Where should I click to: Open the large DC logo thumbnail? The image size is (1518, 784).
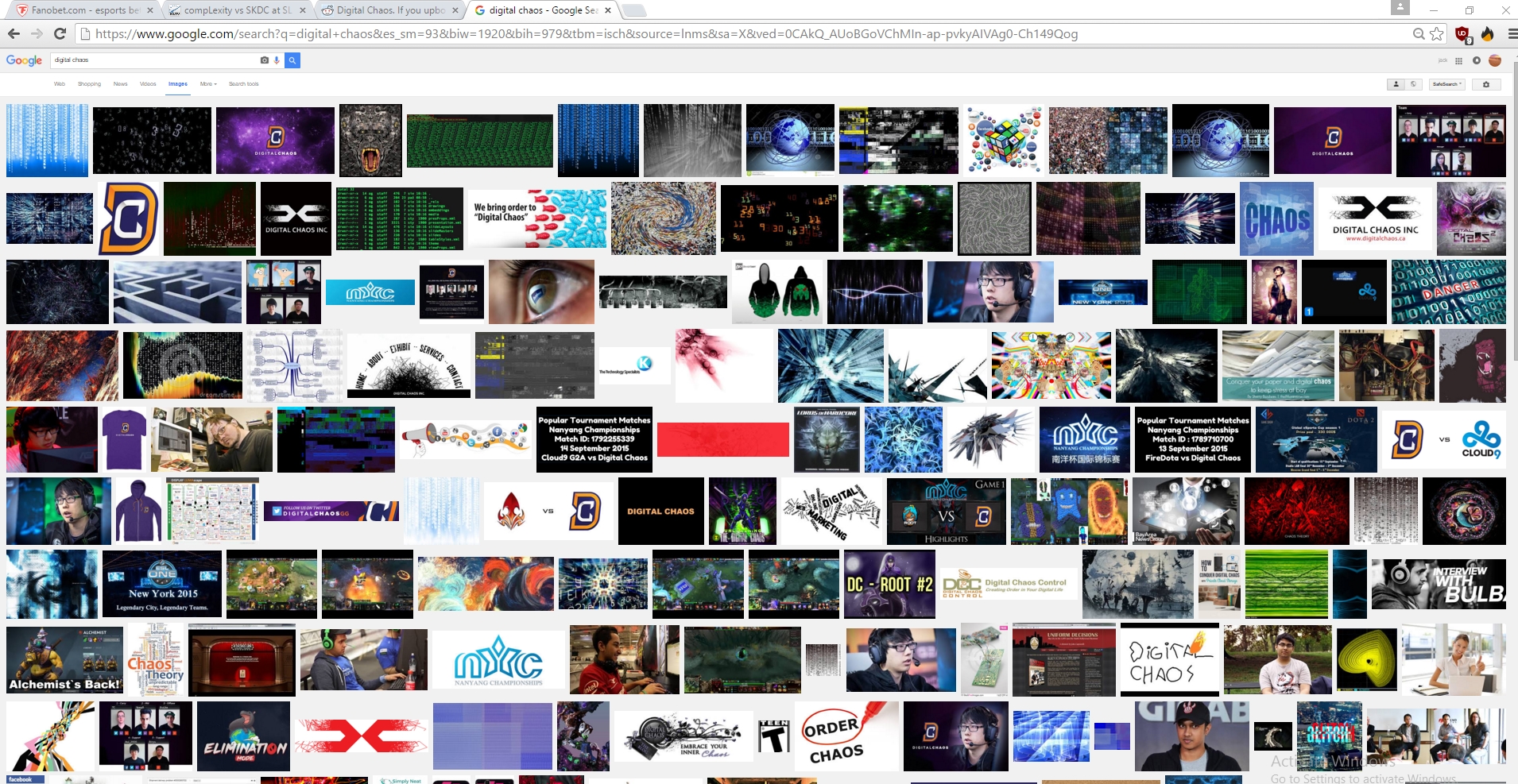point(128,218)
